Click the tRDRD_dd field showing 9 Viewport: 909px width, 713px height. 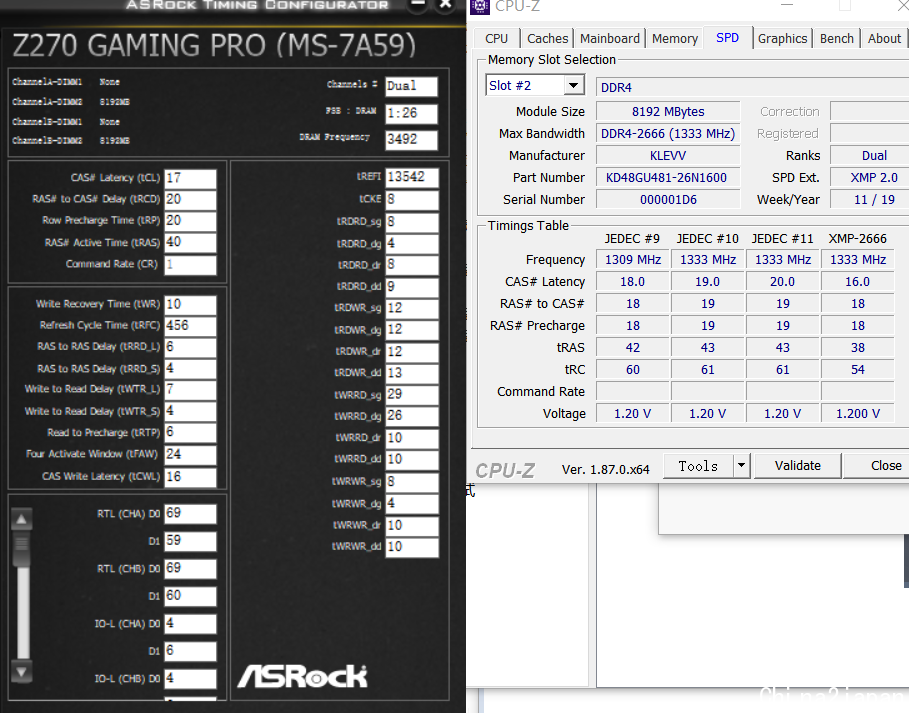(x=412, y=287)
